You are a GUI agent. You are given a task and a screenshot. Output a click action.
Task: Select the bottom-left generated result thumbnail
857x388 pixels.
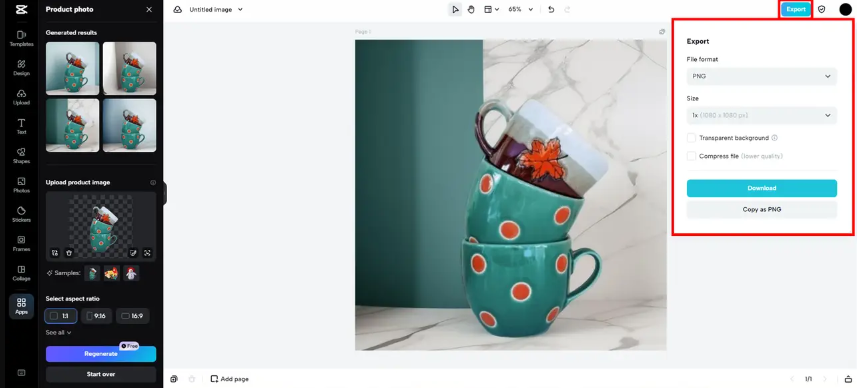tap(73, 125)
